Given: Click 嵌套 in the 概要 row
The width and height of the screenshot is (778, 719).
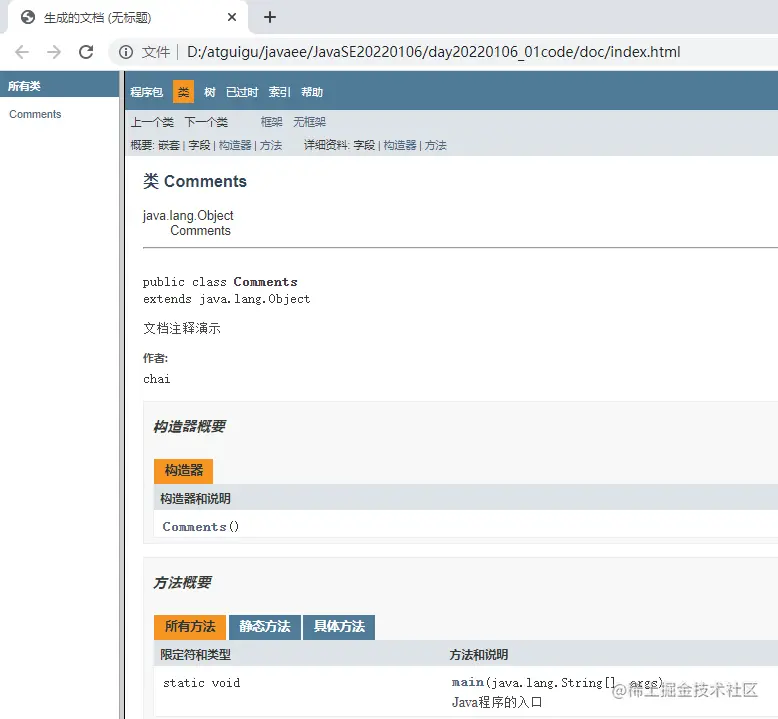Looking at the screenshot, I should coord(169,145).
